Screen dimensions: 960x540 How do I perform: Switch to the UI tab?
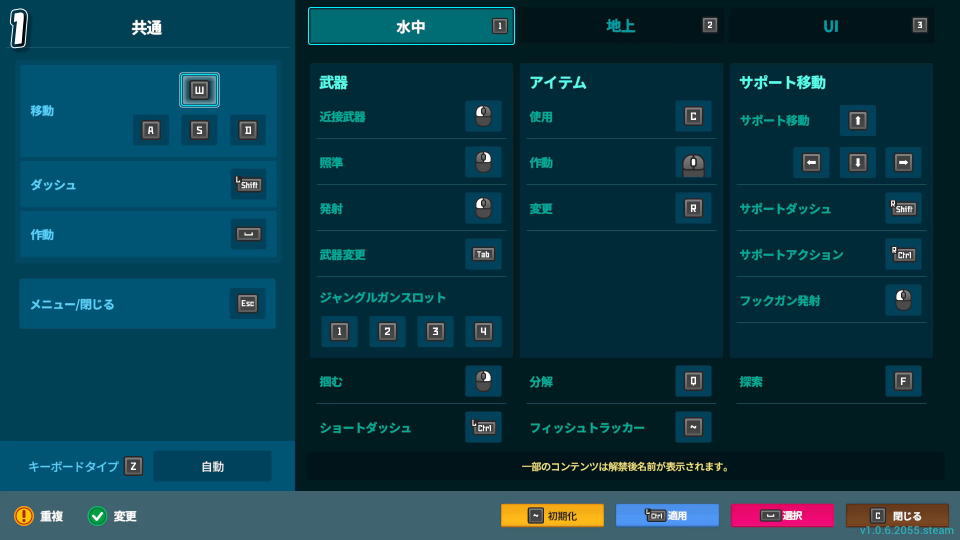click(831, 26)
